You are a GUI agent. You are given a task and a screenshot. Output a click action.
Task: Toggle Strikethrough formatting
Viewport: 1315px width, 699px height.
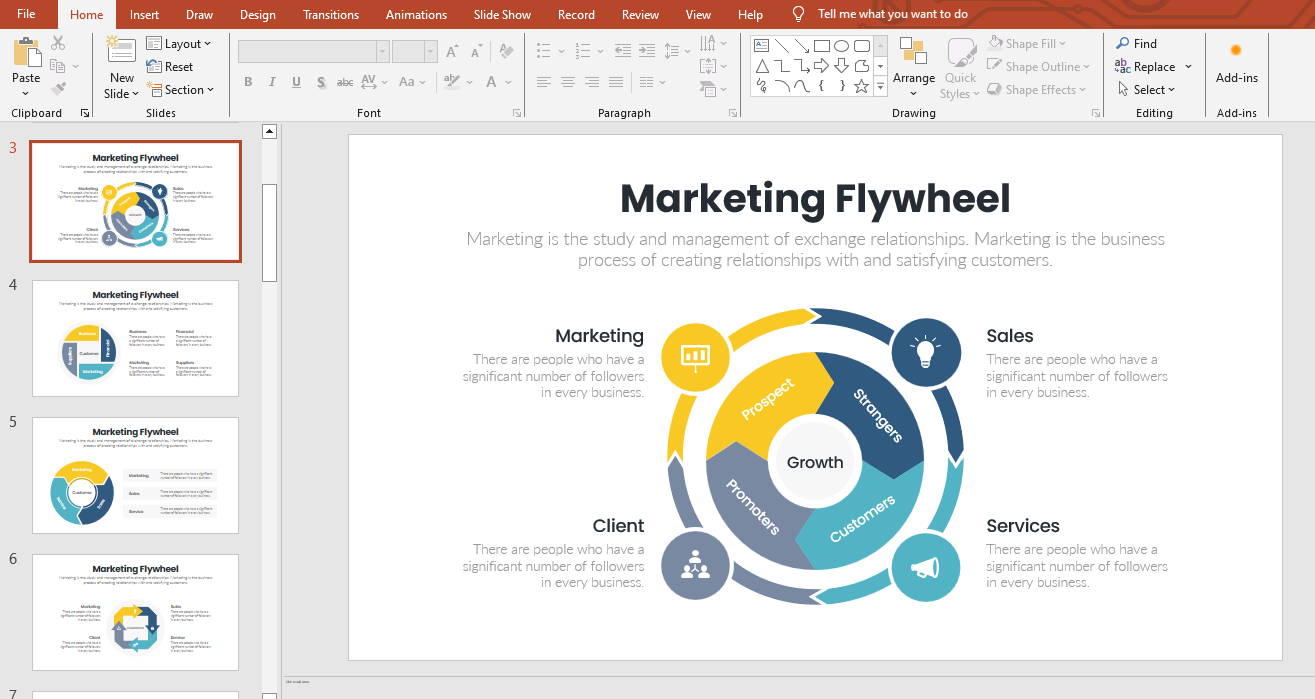coord(345,82)
